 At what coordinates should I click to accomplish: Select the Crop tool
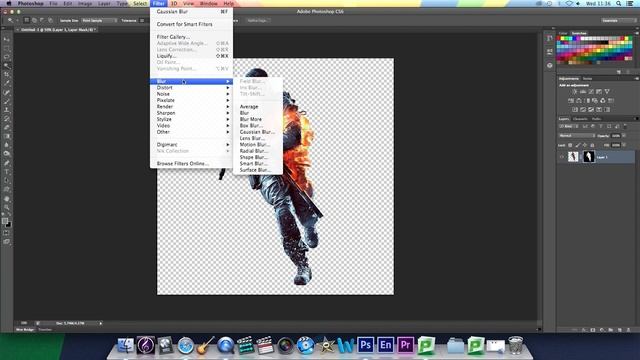[x=7, y=75]
